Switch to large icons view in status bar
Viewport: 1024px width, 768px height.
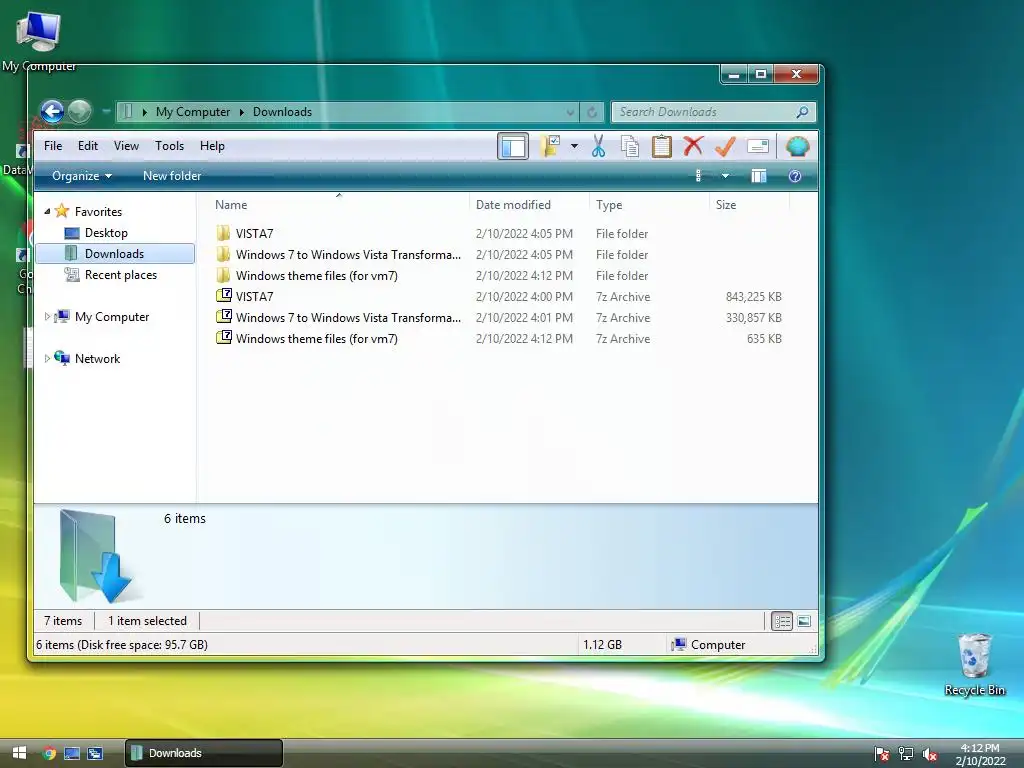[x=804, y=621]
